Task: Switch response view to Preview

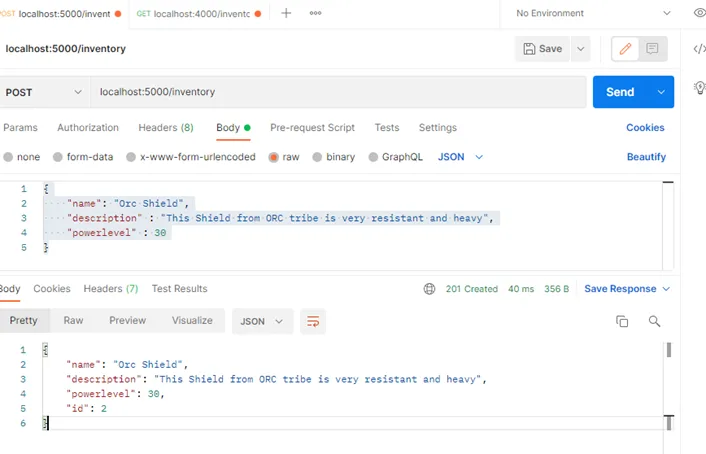Action: coord(127,320)
